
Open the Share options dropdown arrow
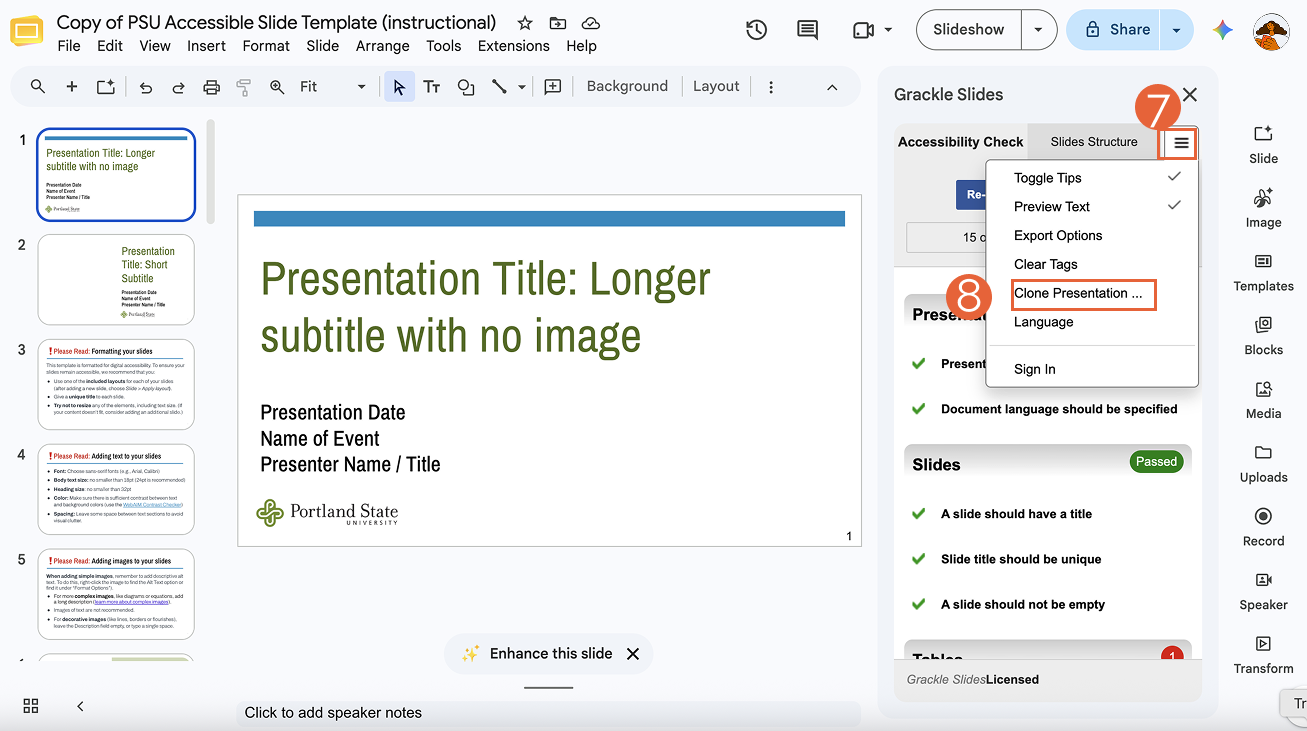(1176, 30)
